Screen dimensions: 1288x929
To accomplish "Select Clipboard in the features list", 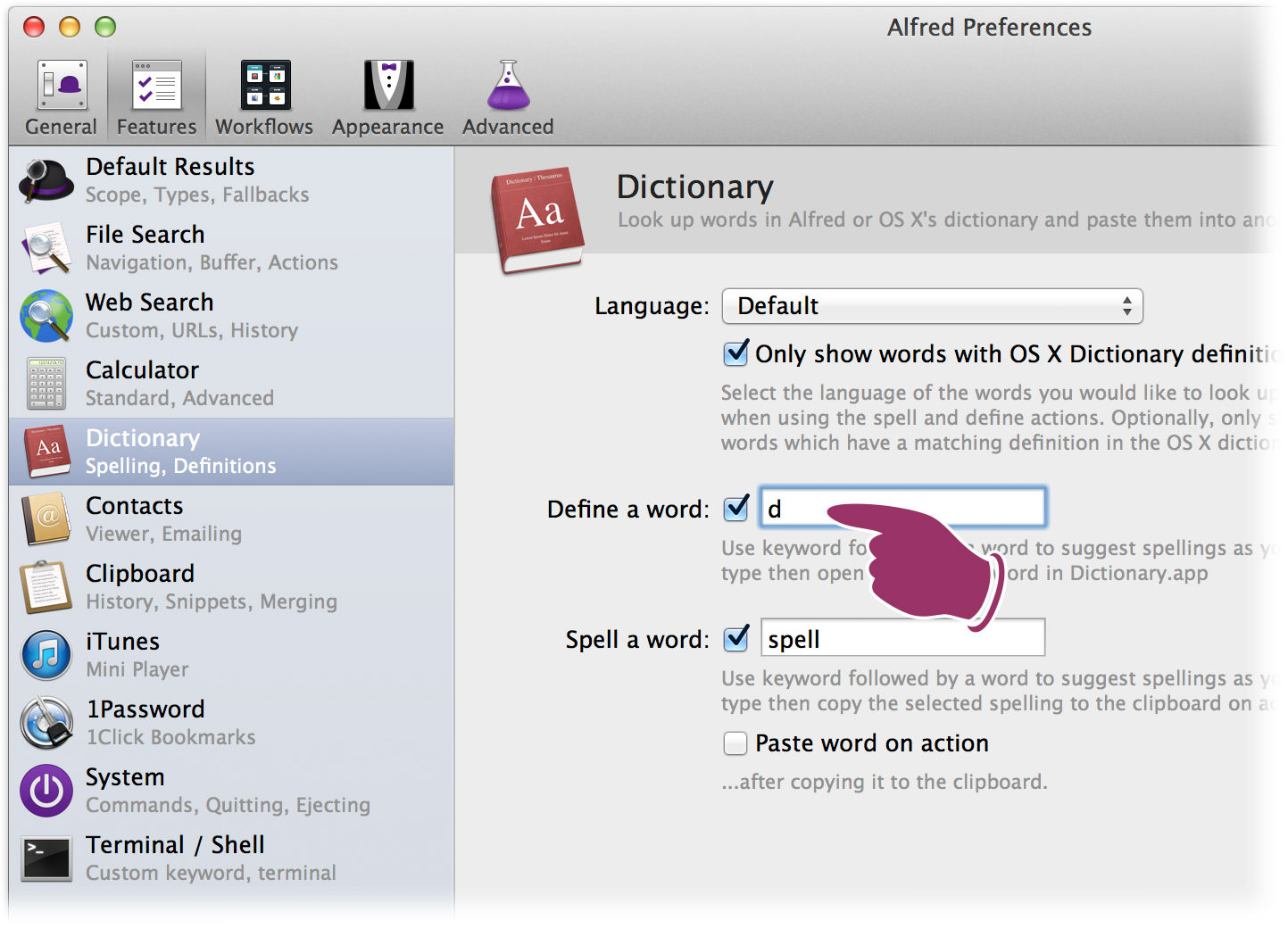I will point(231,587).
